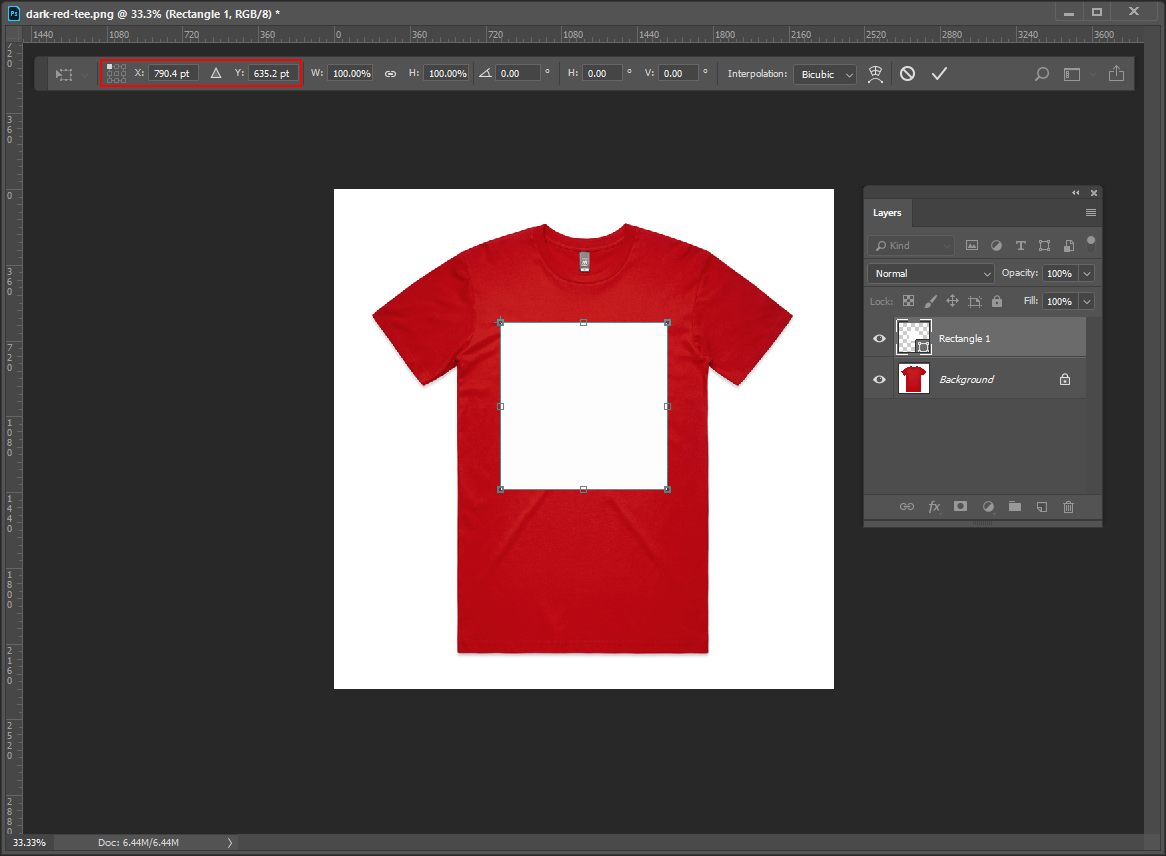The image size is (1166, 856).
Task: Click the Photoshop Ps icon in title bar
Action: 13,13
